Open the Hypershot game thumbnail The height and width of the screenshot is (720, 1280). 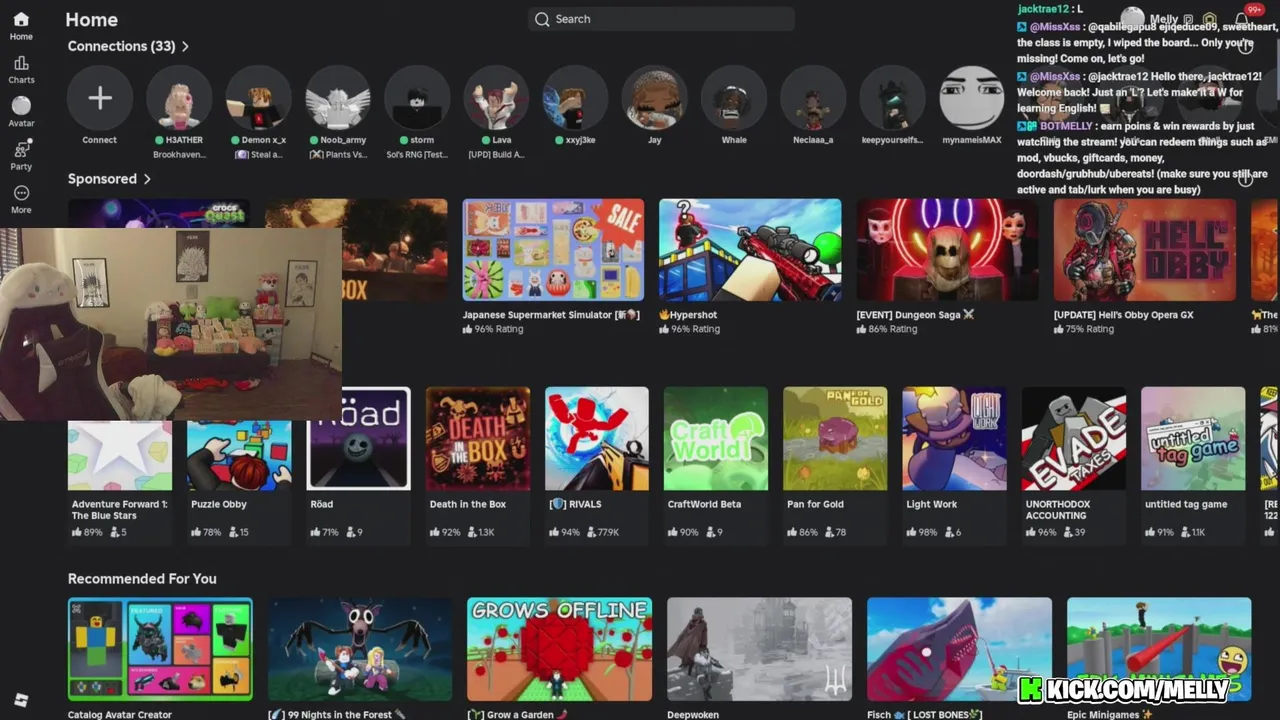[750, 250]
